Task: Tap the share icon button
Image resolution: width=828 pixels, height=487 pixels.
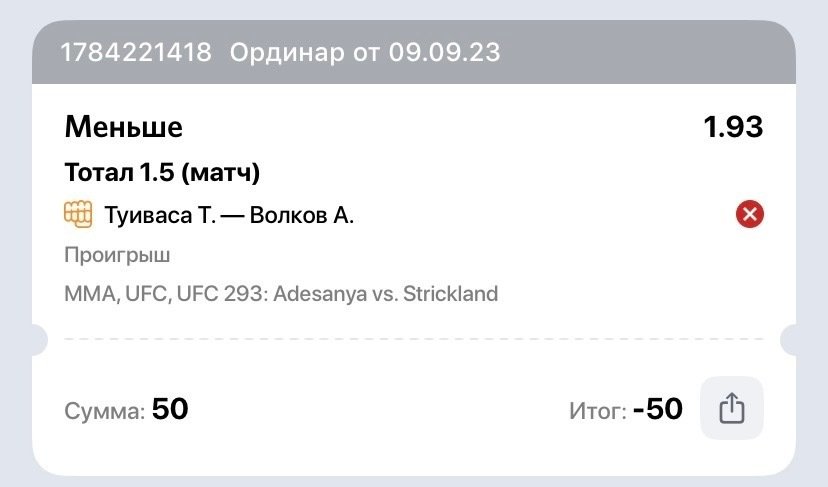Action: 732,409
